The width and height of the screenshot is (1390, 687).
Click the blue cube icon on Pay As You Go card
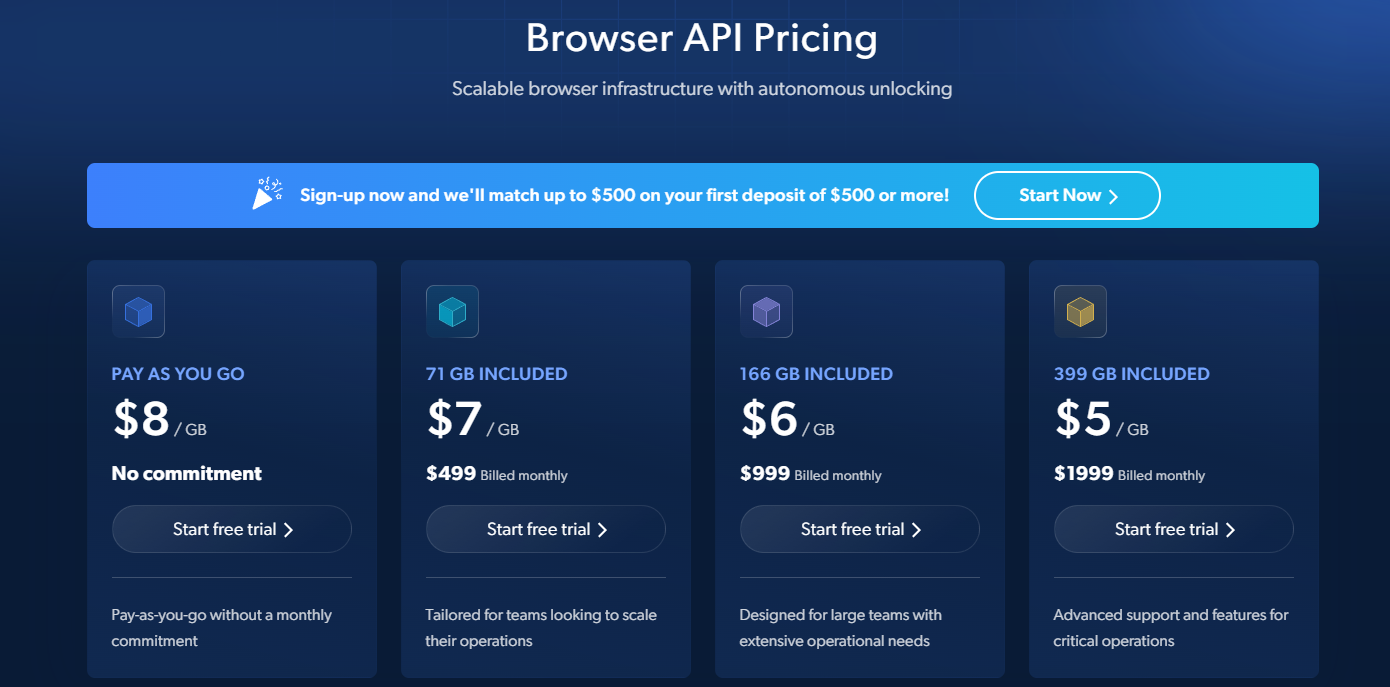click(x=138, y=312)
